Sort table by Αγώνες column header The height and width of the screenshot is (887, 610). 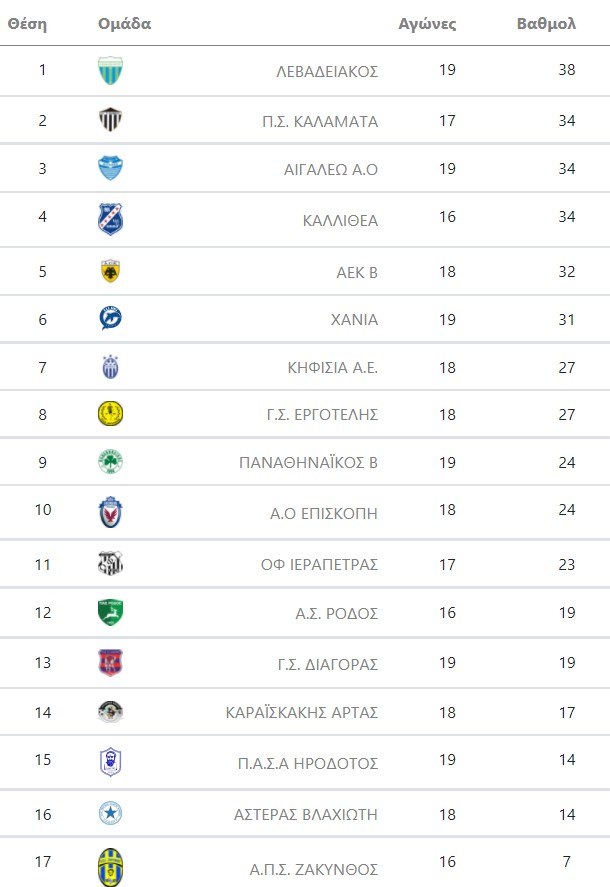(427, 24)
